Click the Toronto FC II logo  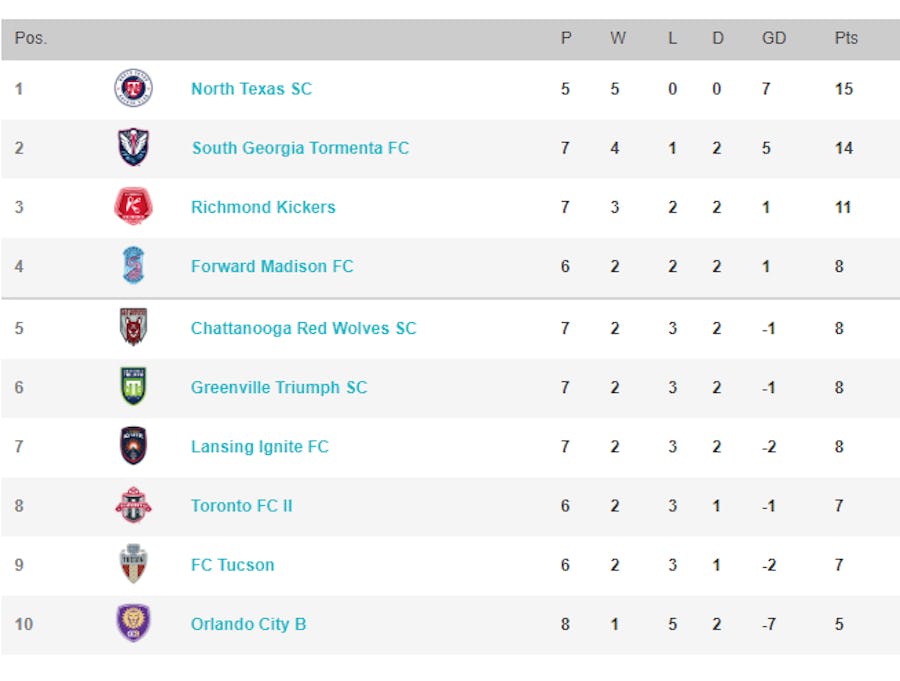[133, 505]
